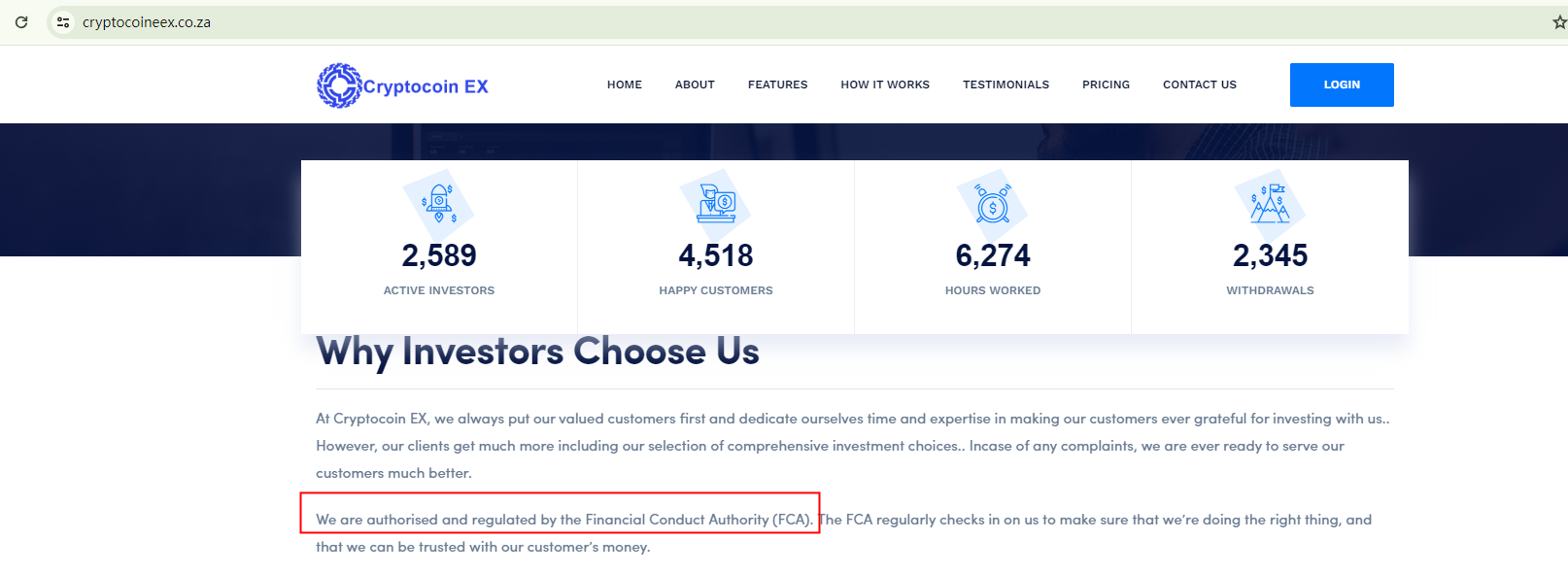This screenshot has width=1568, height=573.
Task: Open site information icon in address bar
Action: click(x=63, y=22)
